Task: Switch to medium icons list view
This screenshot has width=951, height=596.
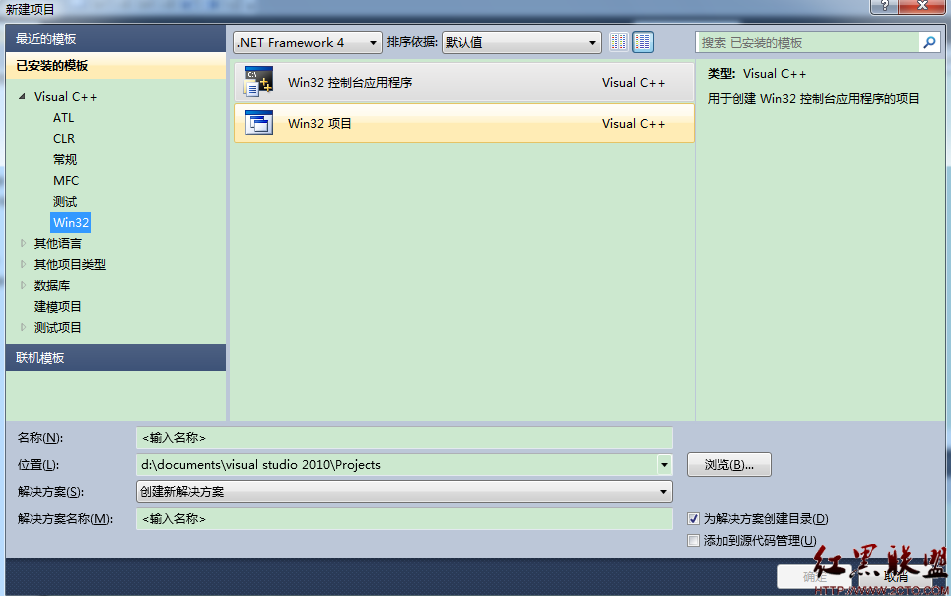Action: pos(643,42)
